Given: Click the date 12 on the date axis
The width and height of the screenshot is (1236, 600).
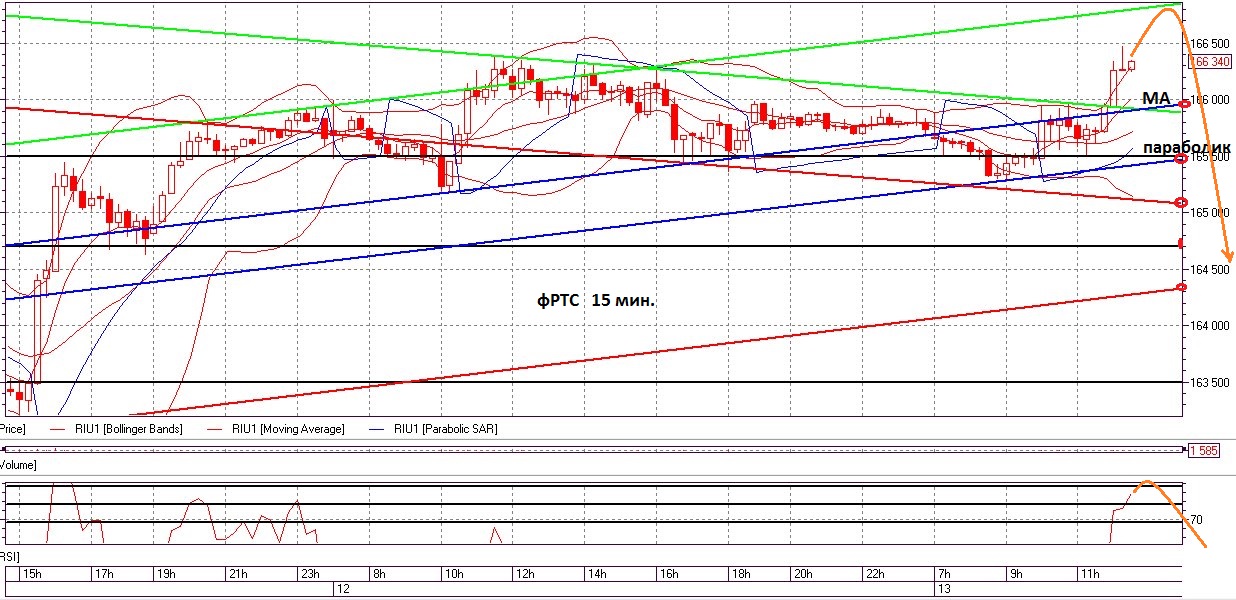Looking at the screenshot, I should coord(342,590).
